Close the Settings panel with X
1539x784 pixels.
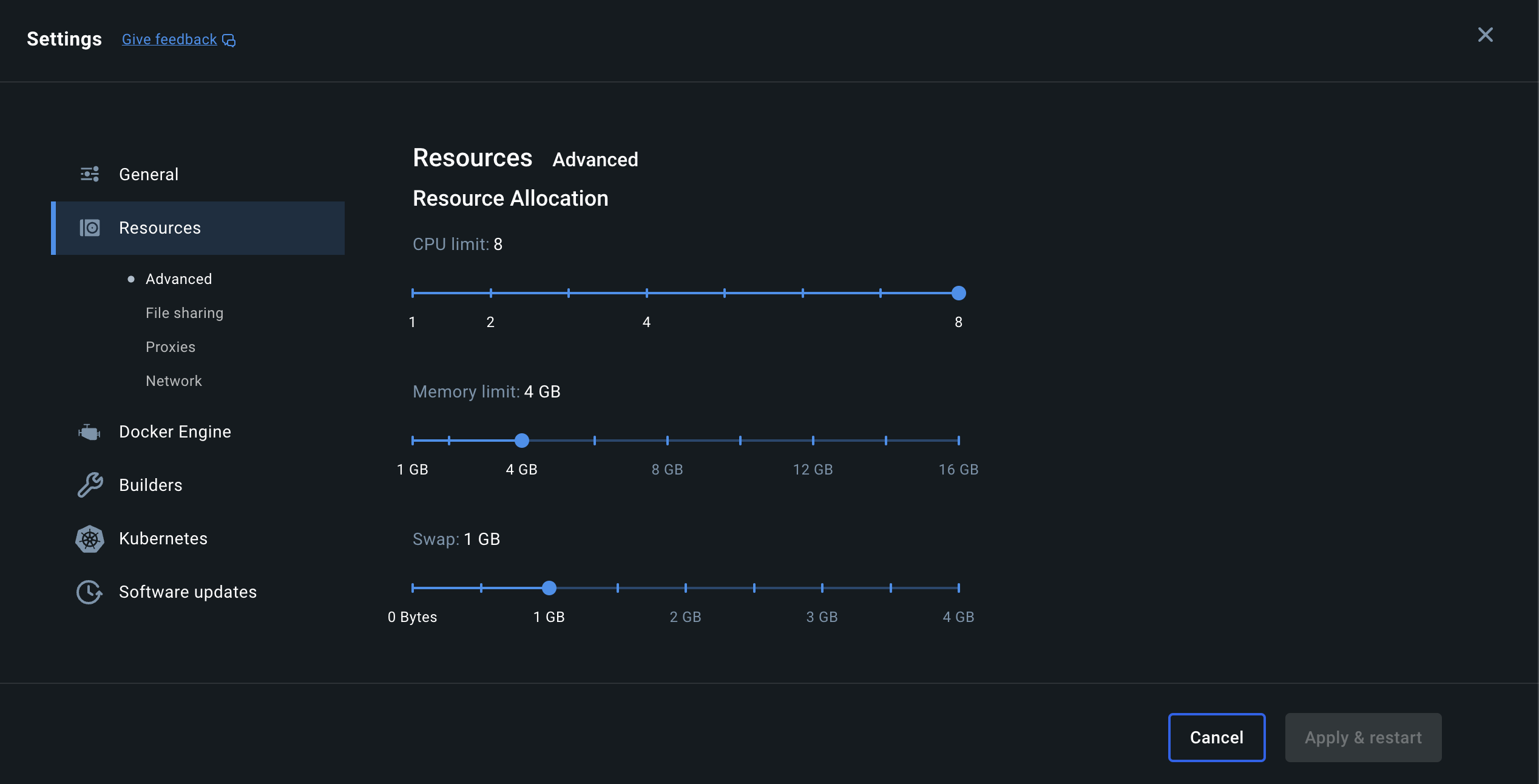(1485, 35)
